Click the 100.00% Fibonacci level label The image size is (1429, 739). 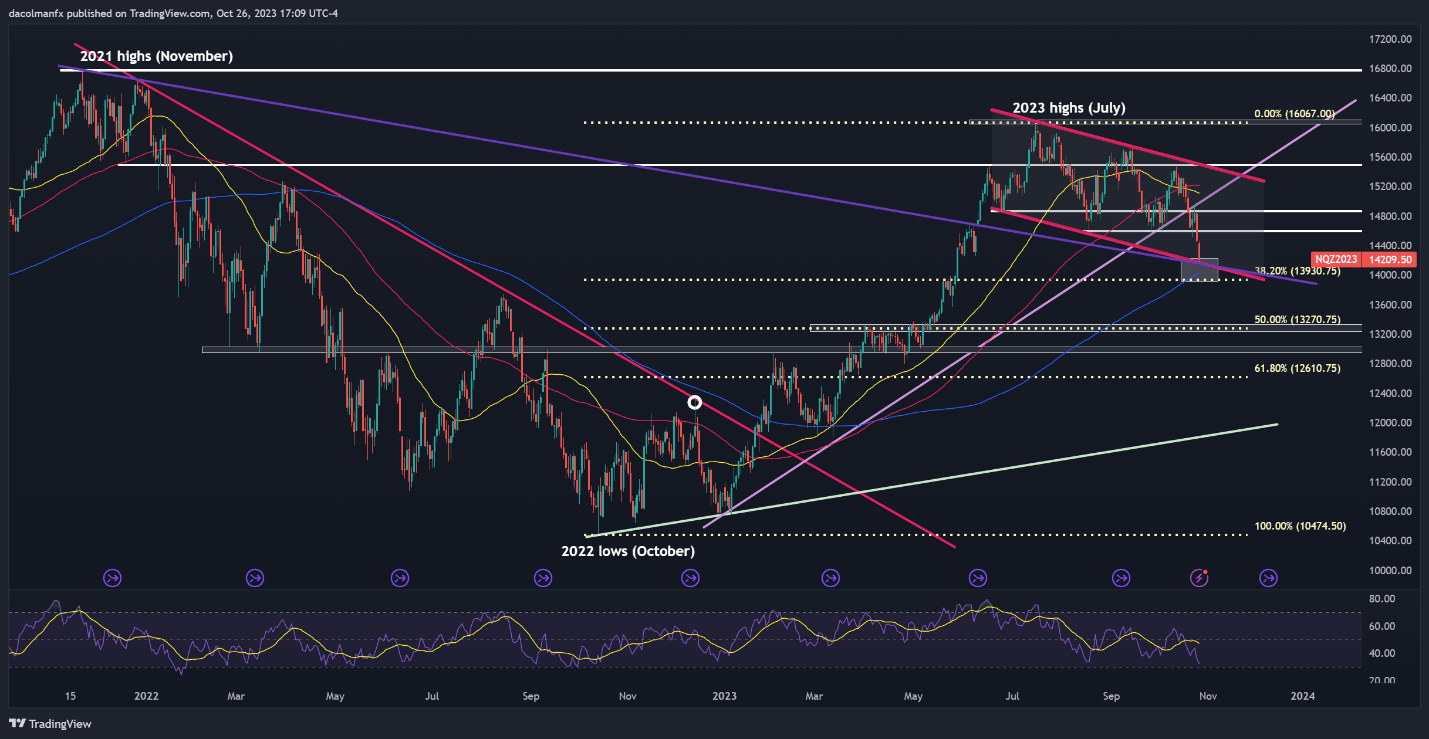pos(1300,526)
